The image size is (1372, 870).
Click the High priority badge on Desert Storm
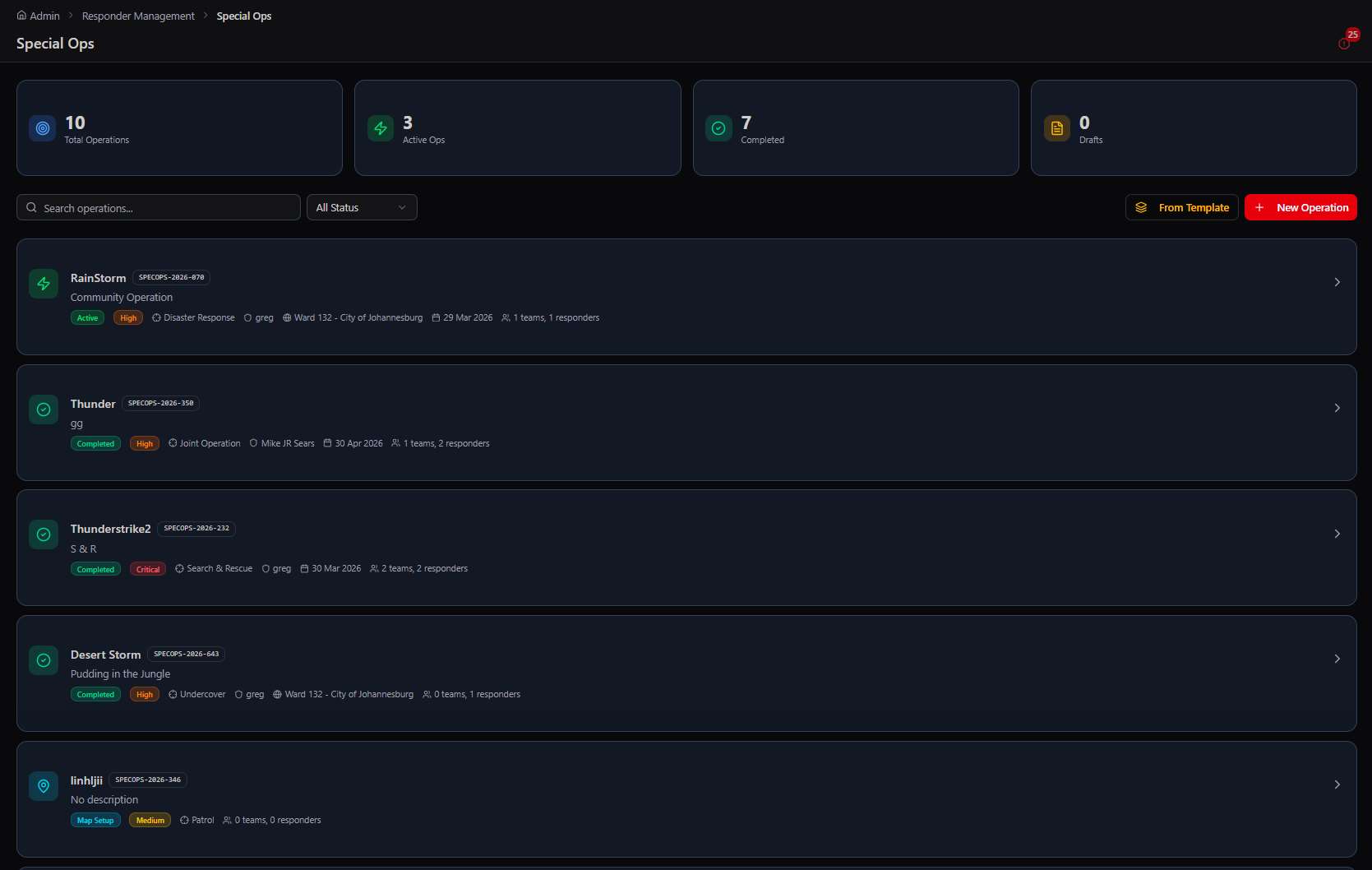click(145, 695)
